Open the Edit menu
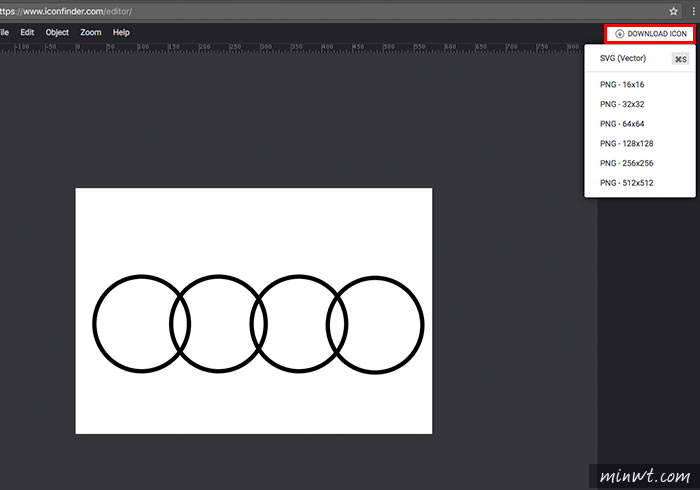Image resolution: width=700 pixels, height=490 pixels. (27, 33)
